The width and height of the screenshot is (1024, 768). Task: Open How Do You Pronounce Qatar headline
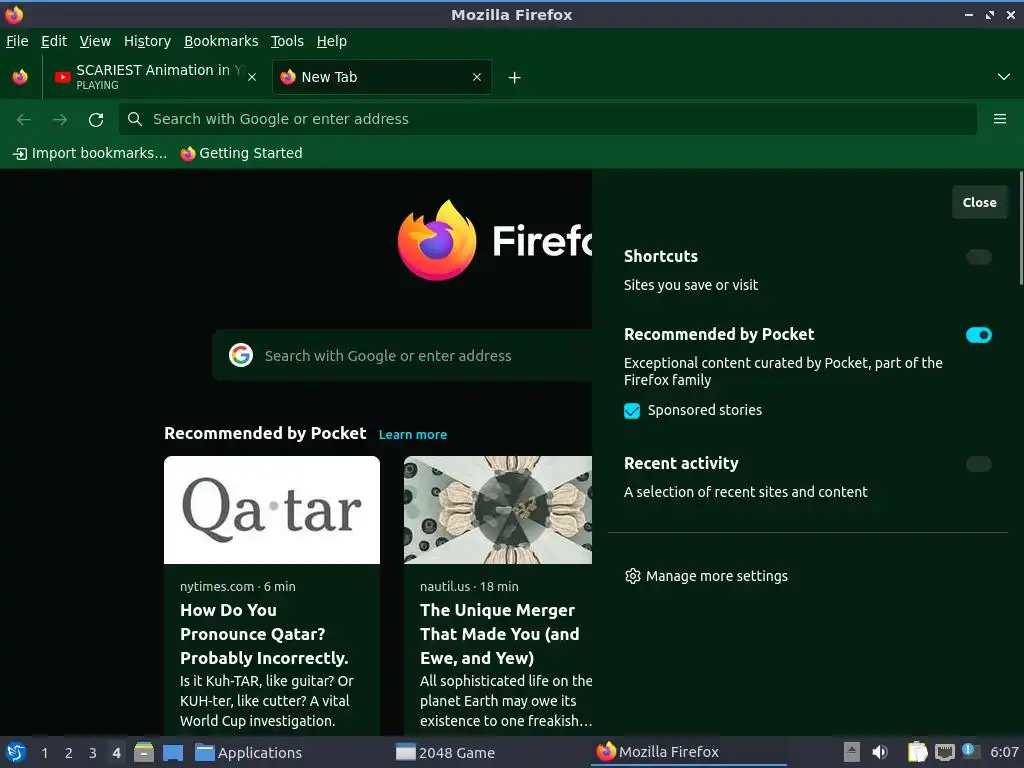click(264, 634)
